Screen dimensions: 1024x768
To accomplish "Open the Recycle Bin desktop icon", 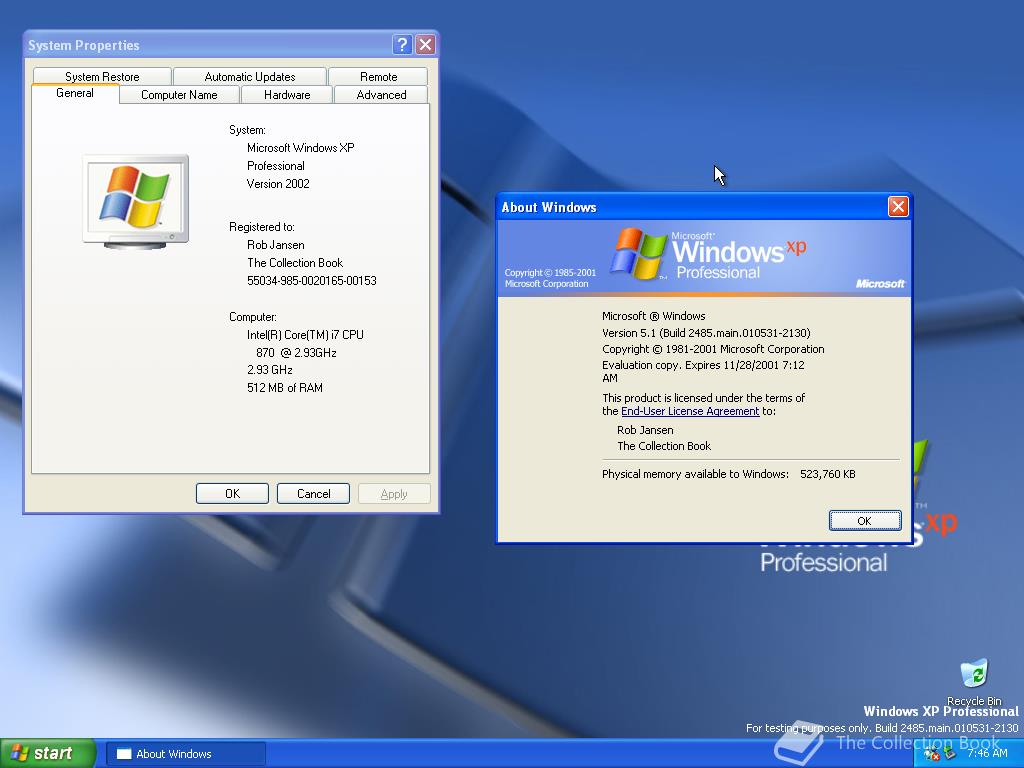I will pos(974,682).
